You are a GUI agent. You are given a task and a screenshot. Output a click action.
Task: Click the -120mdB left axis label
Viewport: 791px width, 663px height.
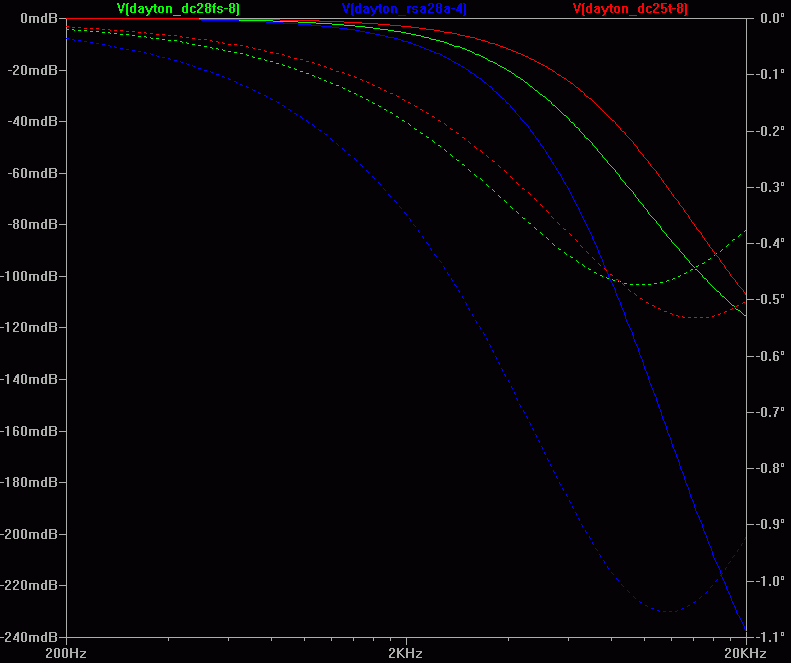(29, 327)
